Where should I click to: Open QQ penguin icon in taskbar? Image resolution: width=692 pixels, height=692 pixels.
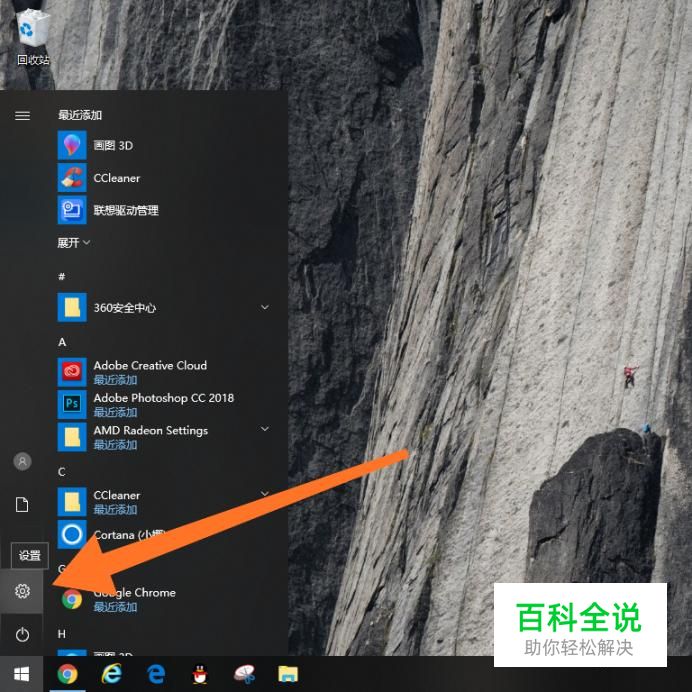point(200,674)
